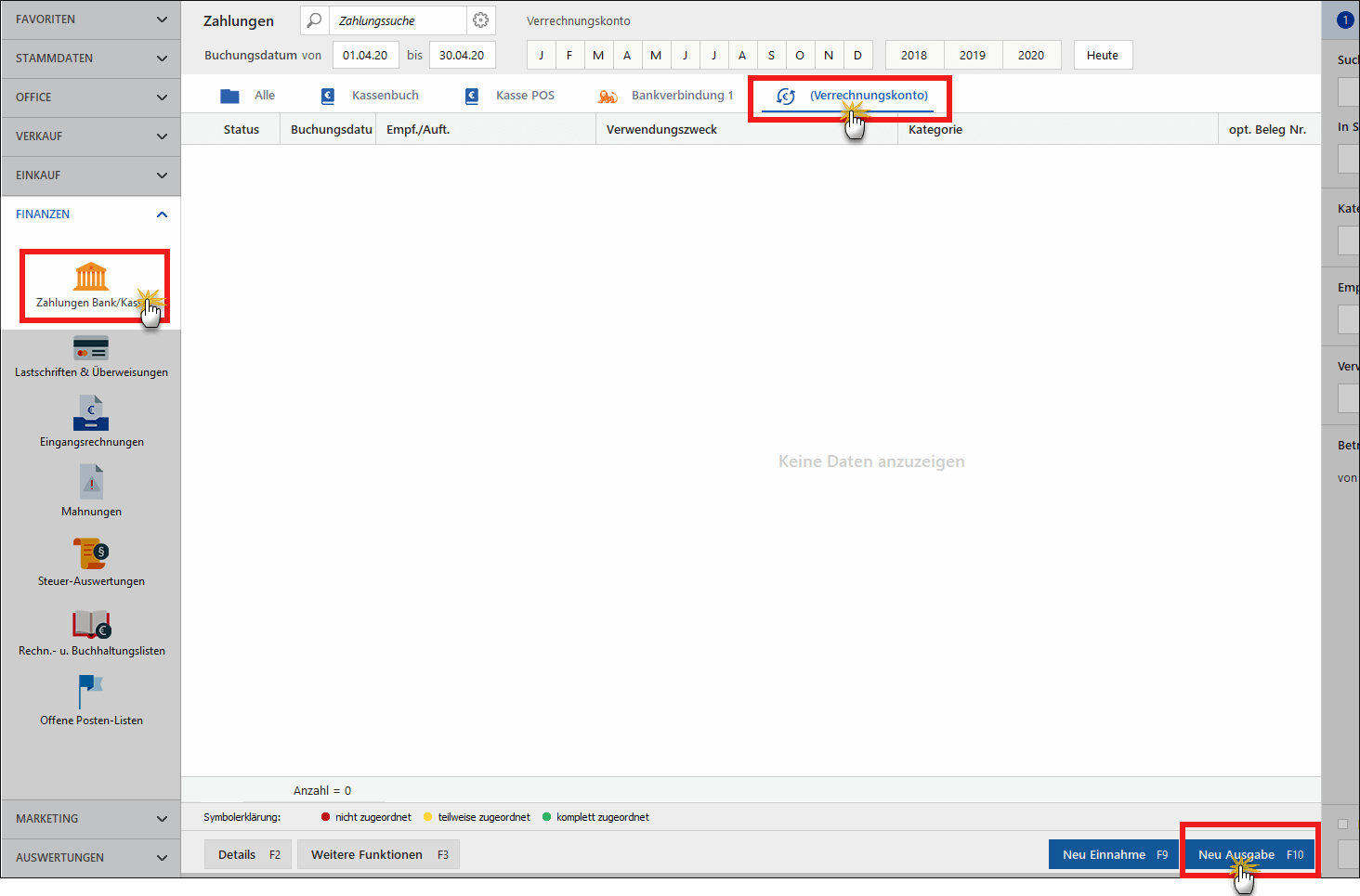This screenshot has height=896, width=1360.
Task: Open Steuer-Auswertungen
Action: pos(91,563)
